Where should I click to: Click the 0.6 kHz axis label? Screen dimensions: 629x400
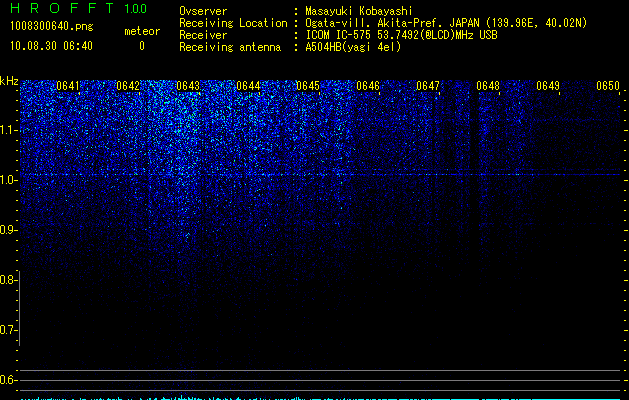[8, 380]
